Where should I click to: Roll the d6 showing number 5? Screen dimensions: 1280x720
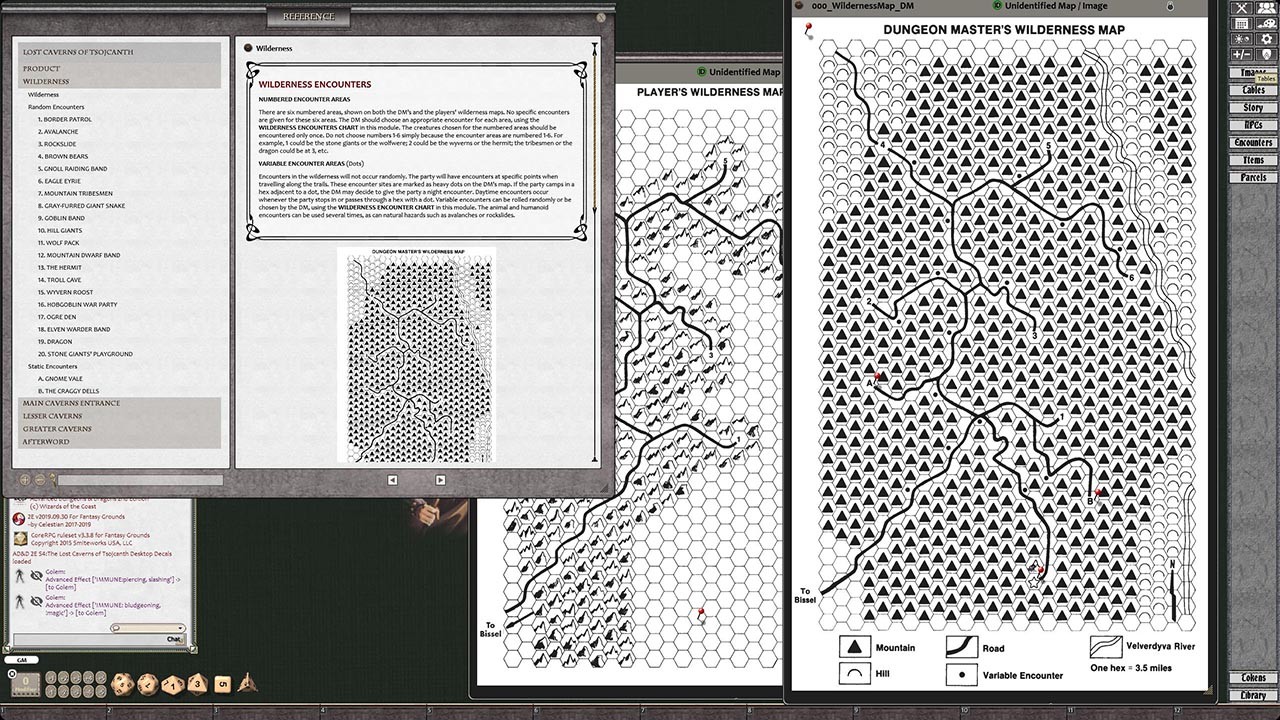(x=221, y=684)
